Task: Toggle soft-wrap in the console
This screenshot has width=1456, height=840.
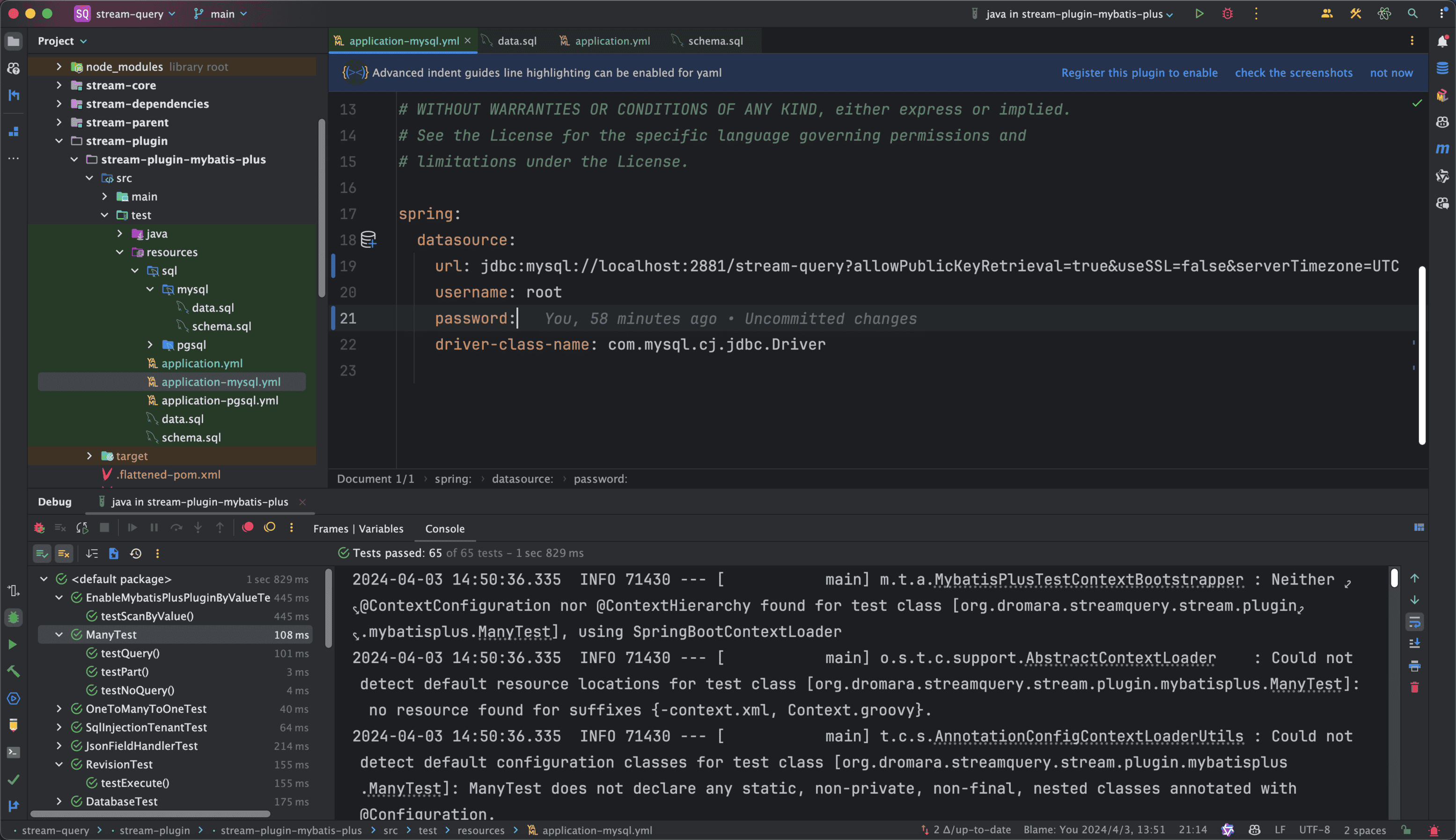Action: point(1414,622)
